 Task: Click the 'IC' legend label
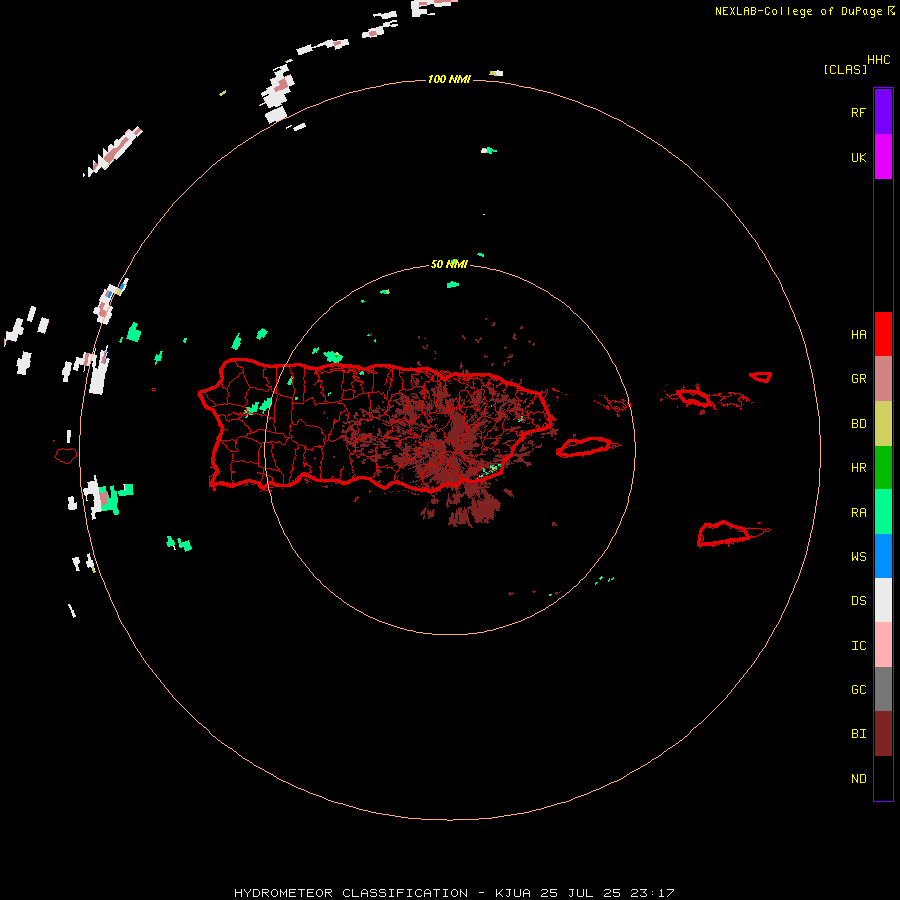[x=858, y=646]
